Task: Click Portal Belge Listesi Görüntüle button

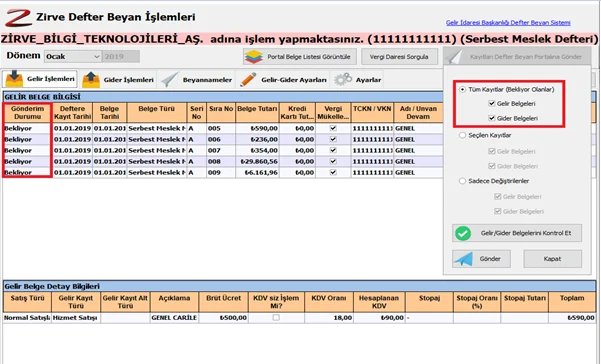Action: coord(300,57)
